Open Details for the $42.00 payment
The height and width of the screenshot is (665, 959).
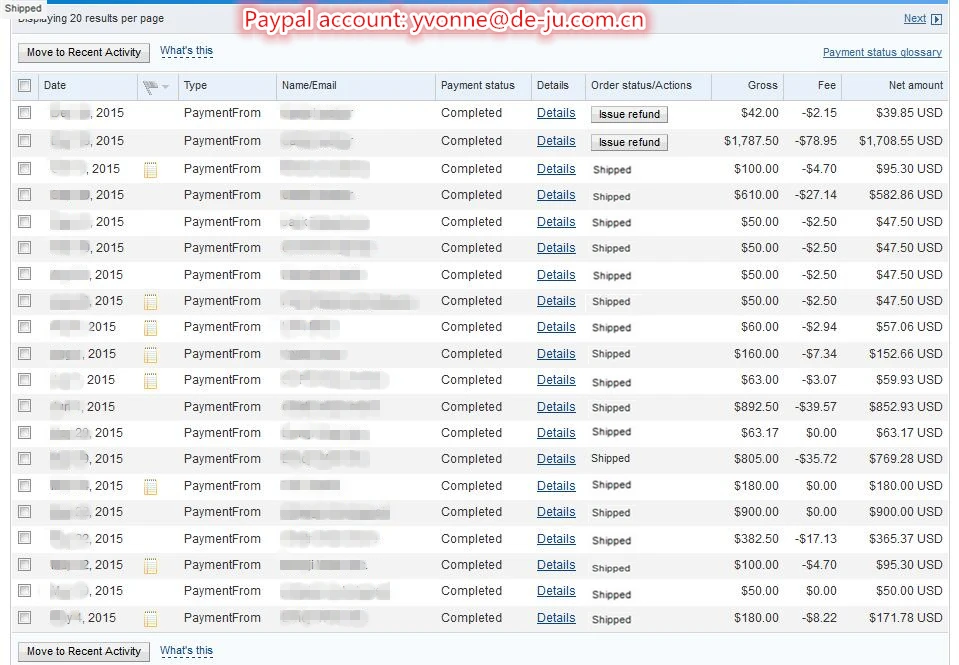coord(556,113)
